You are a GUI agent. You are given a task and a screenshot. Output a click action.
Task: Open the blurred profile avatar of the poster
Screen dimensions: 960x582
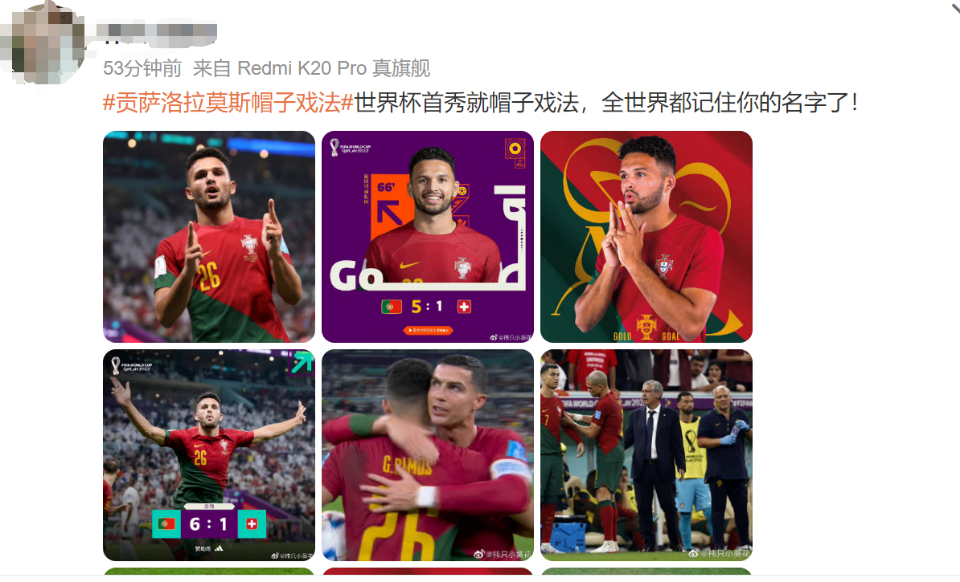(x=42, y=42)
